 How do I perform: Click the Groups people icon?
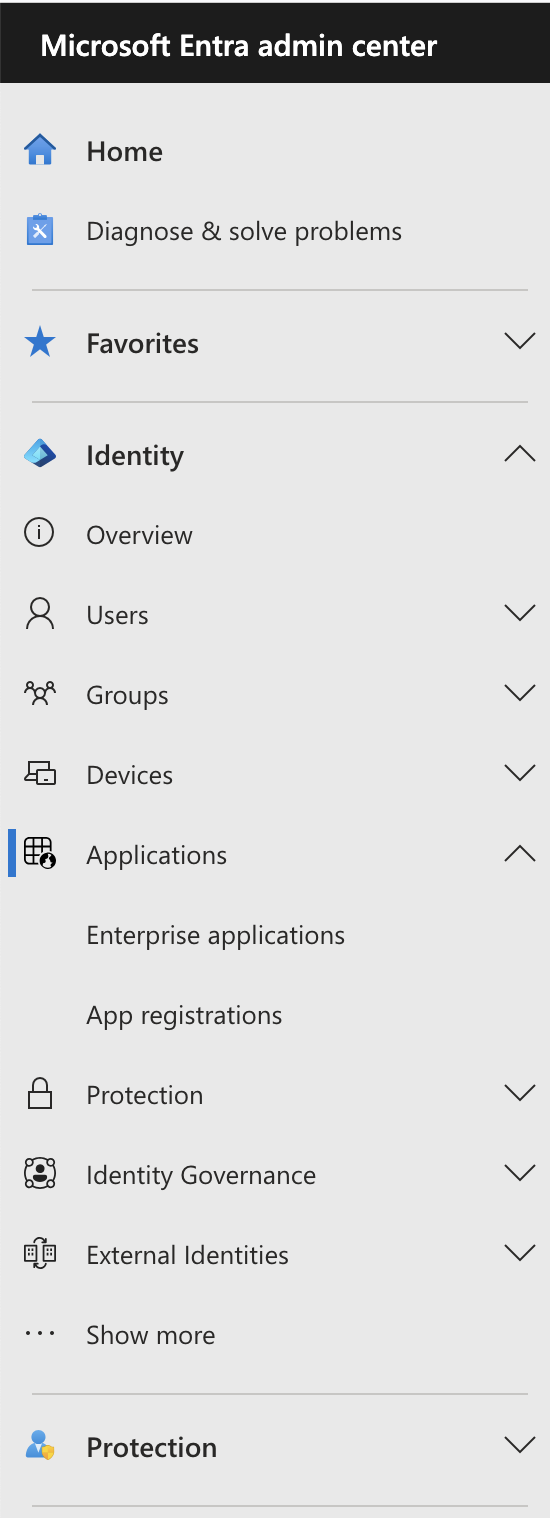(x=40, y=694)
